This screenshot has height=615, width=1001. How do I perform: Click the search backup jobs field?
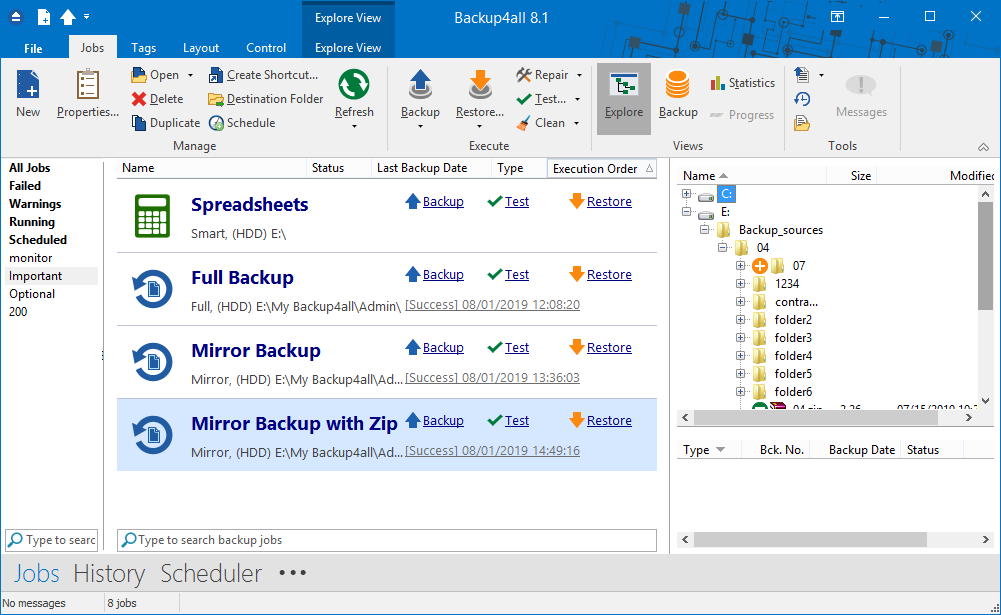(x=390, y=540)
